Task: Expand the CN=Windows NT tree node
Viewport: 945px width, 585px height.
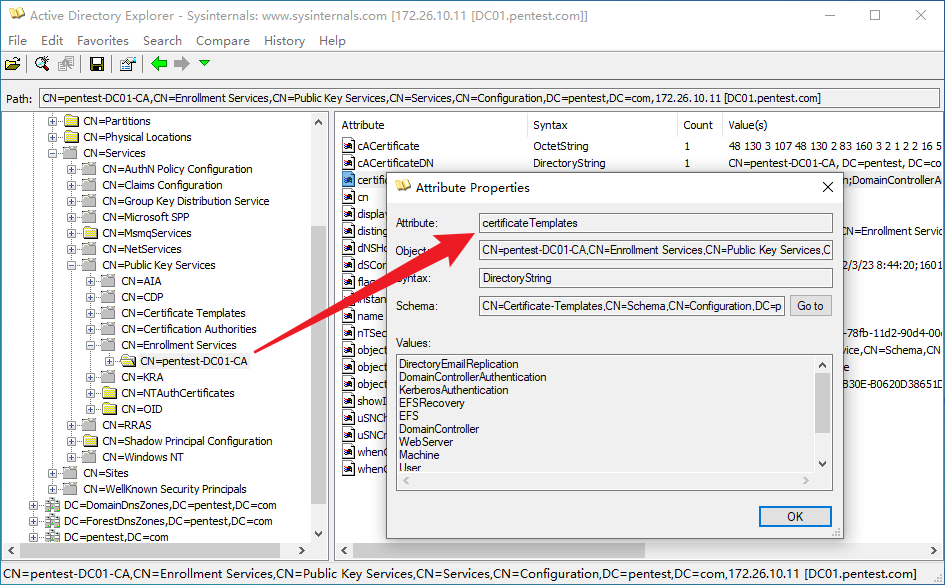Action: click(71, 457)
